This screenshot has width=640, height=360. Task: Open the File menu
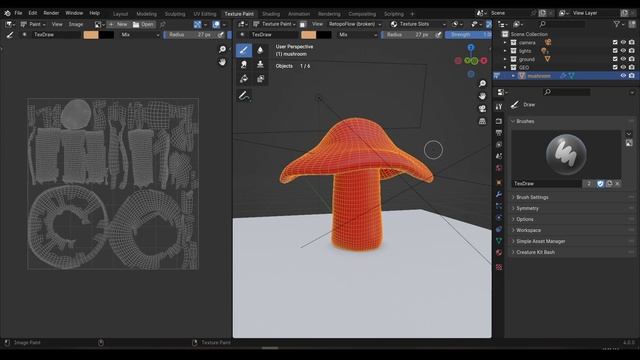[18, 13]
